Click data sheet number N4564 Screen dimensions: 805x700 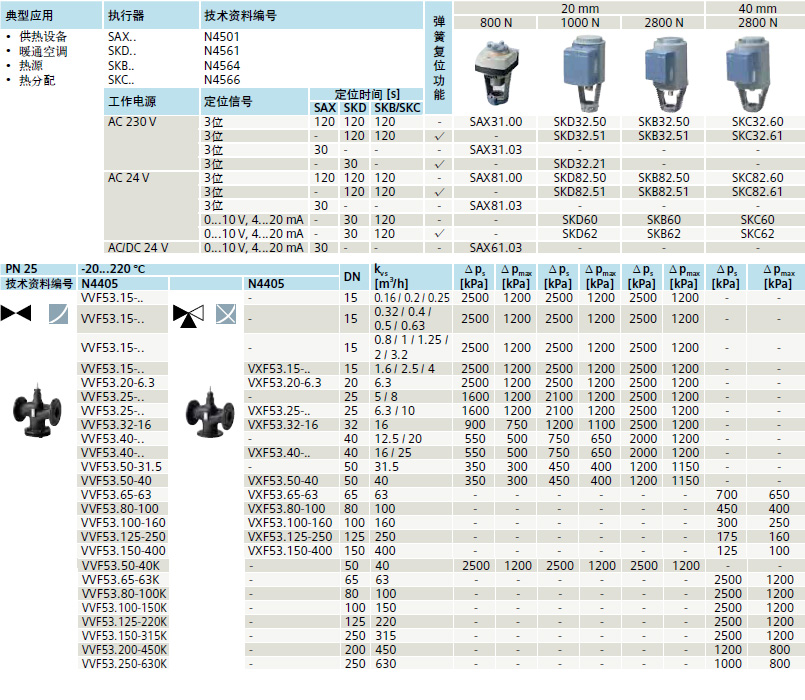(222, 66)
